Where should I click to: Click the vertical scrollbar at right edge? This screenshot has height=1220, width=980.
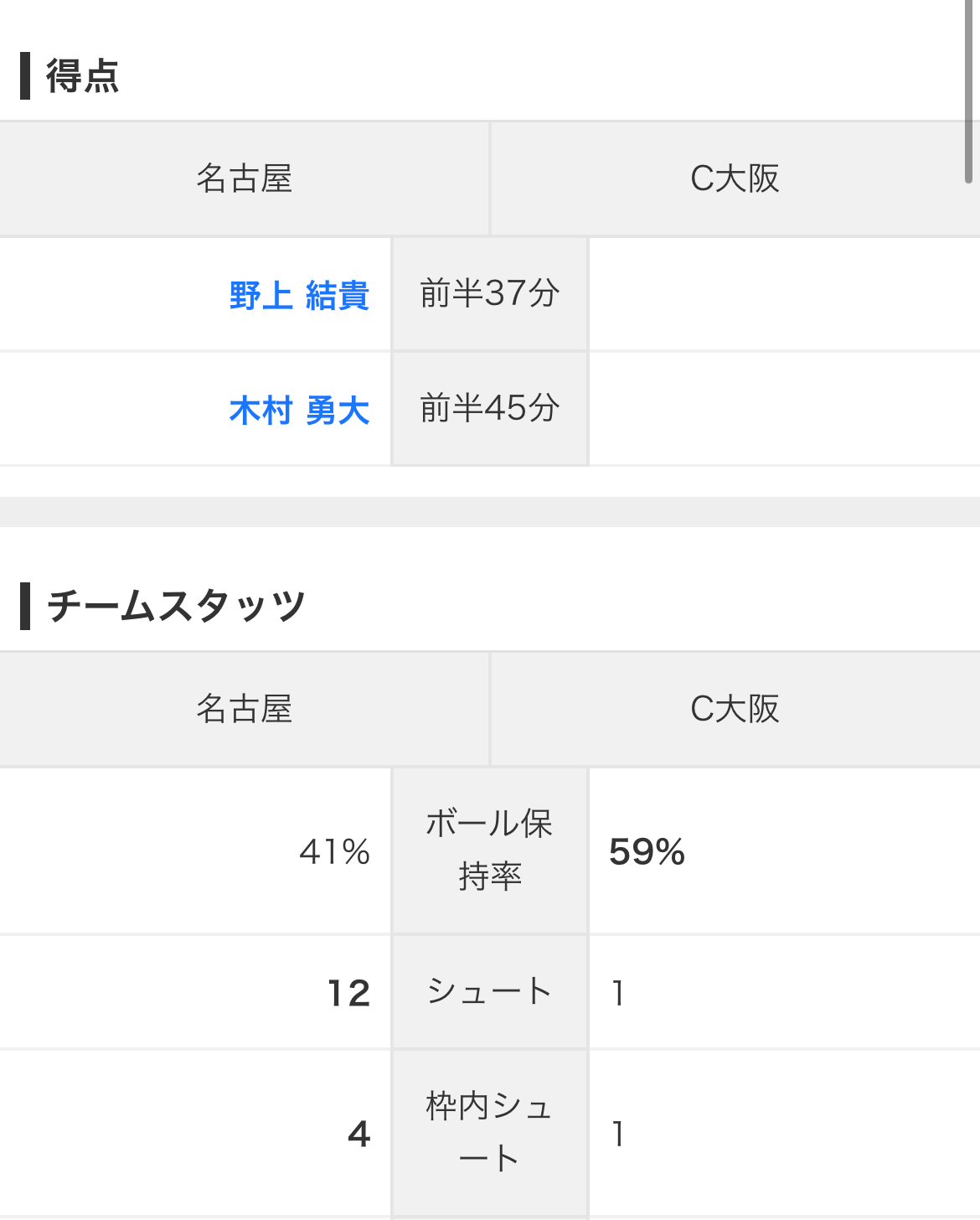click(968, 92)
